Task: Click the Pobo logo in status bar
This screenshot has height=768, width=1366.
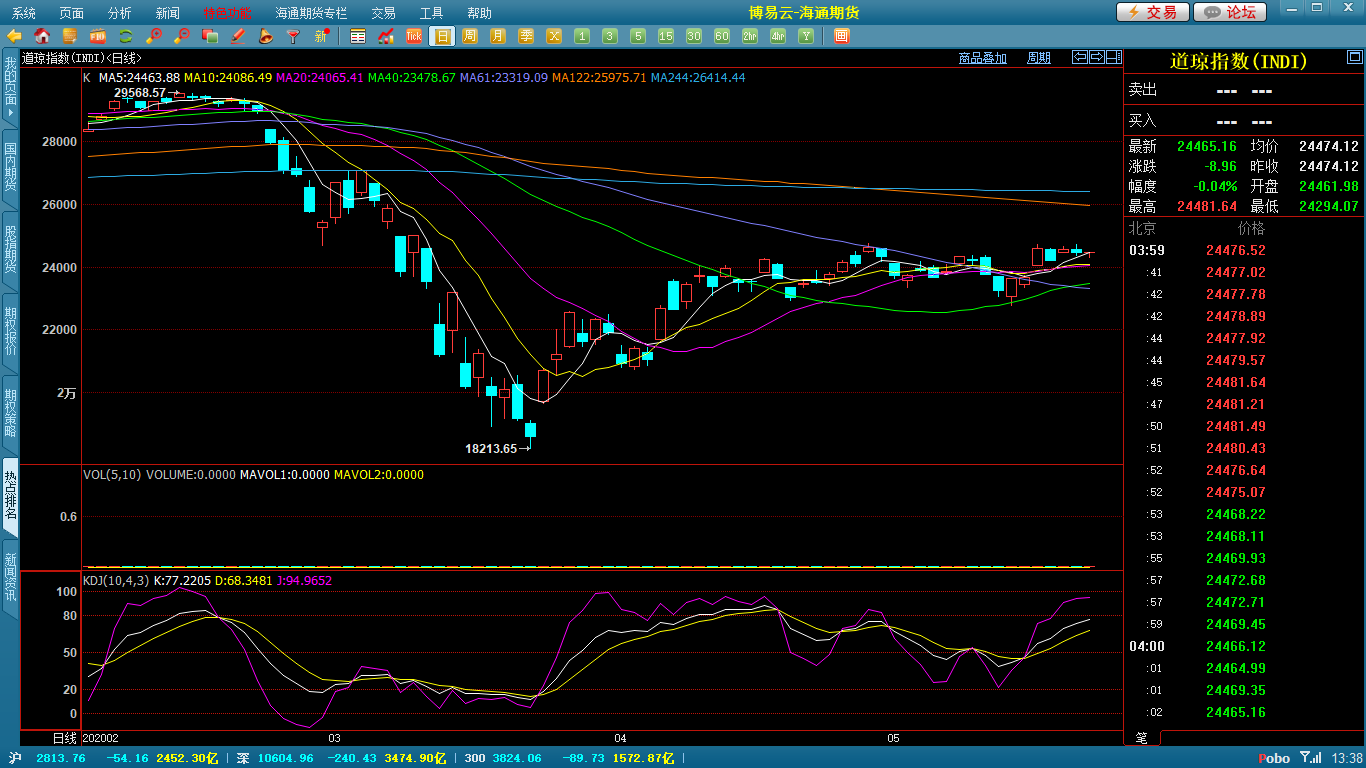Action: [x=1274, y=758]
